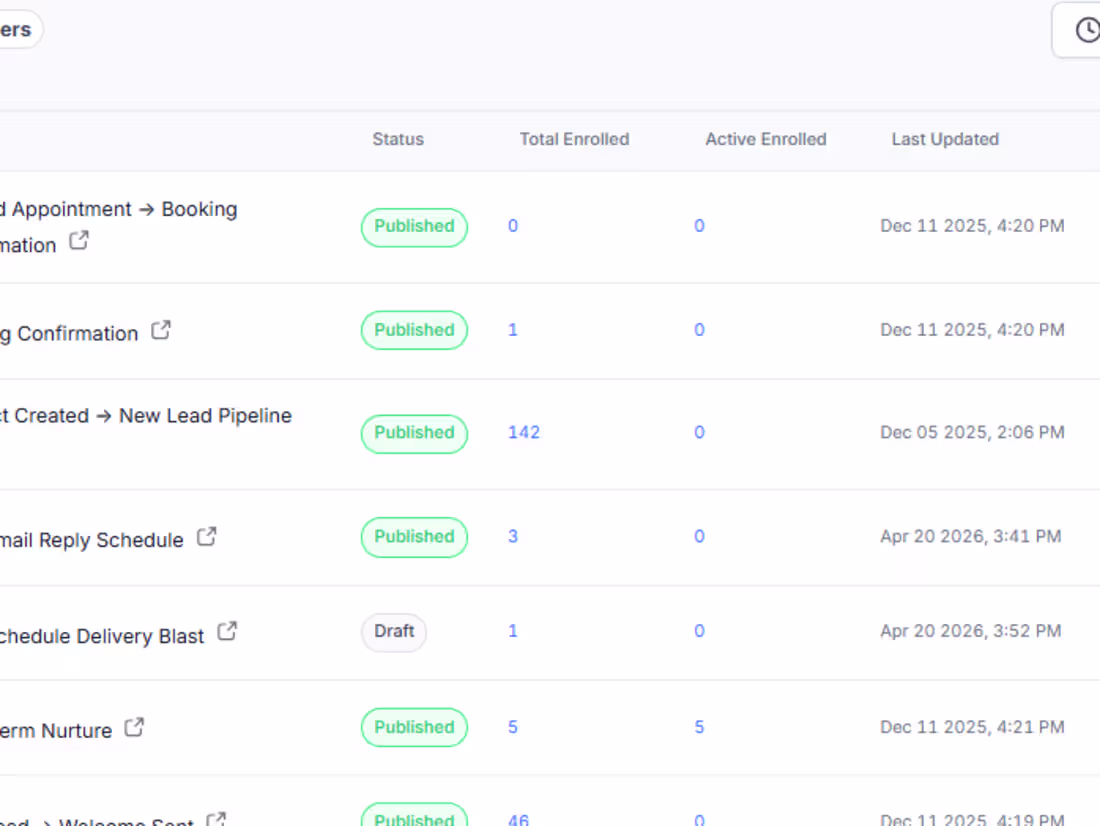This screenshot has height=826, width=1100.
Task: Open external link icon beside Term Nurture
Action: tap(134, 727)
